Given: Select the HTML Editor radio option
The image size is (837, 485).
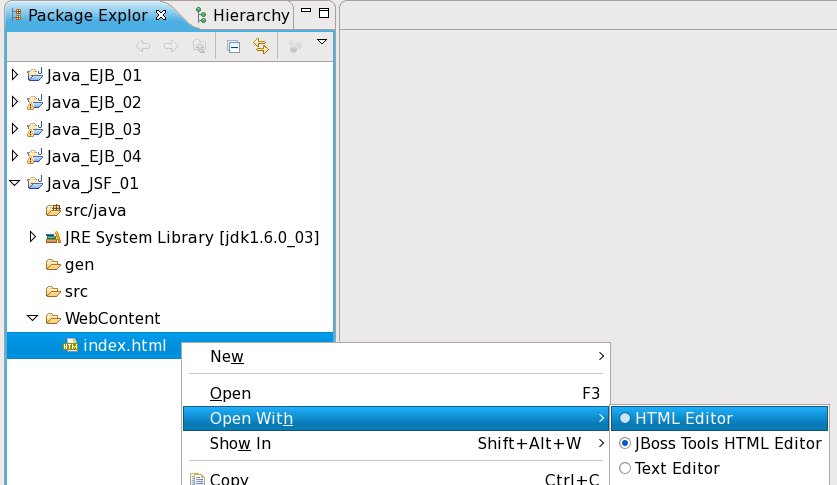Looking at the screenshot, I should point(626,418).
